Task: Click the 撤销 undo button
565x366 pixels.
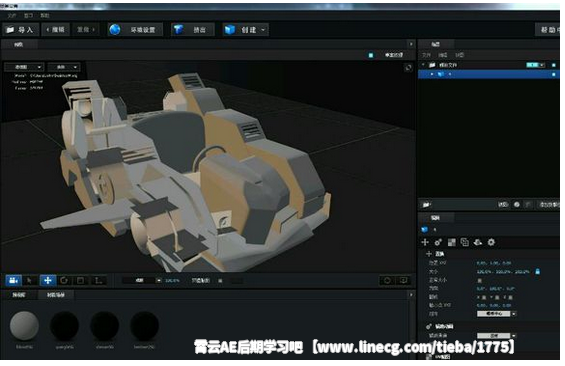Action: pos(55,30)
